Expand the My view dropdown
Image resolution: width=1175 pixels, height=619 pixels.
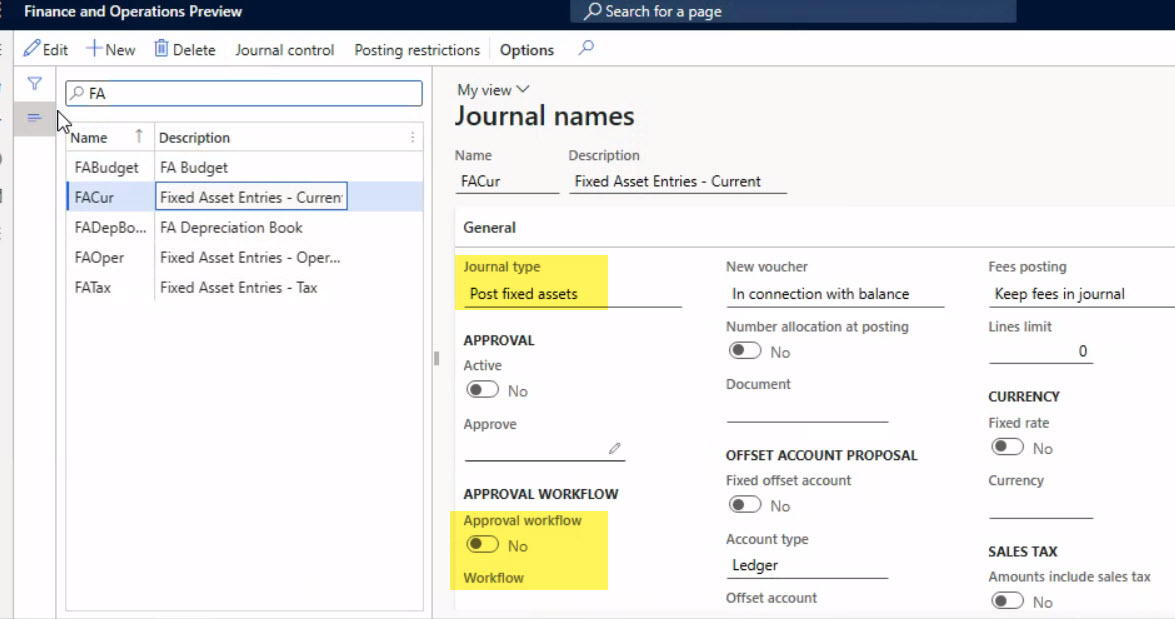click(493, 90)
